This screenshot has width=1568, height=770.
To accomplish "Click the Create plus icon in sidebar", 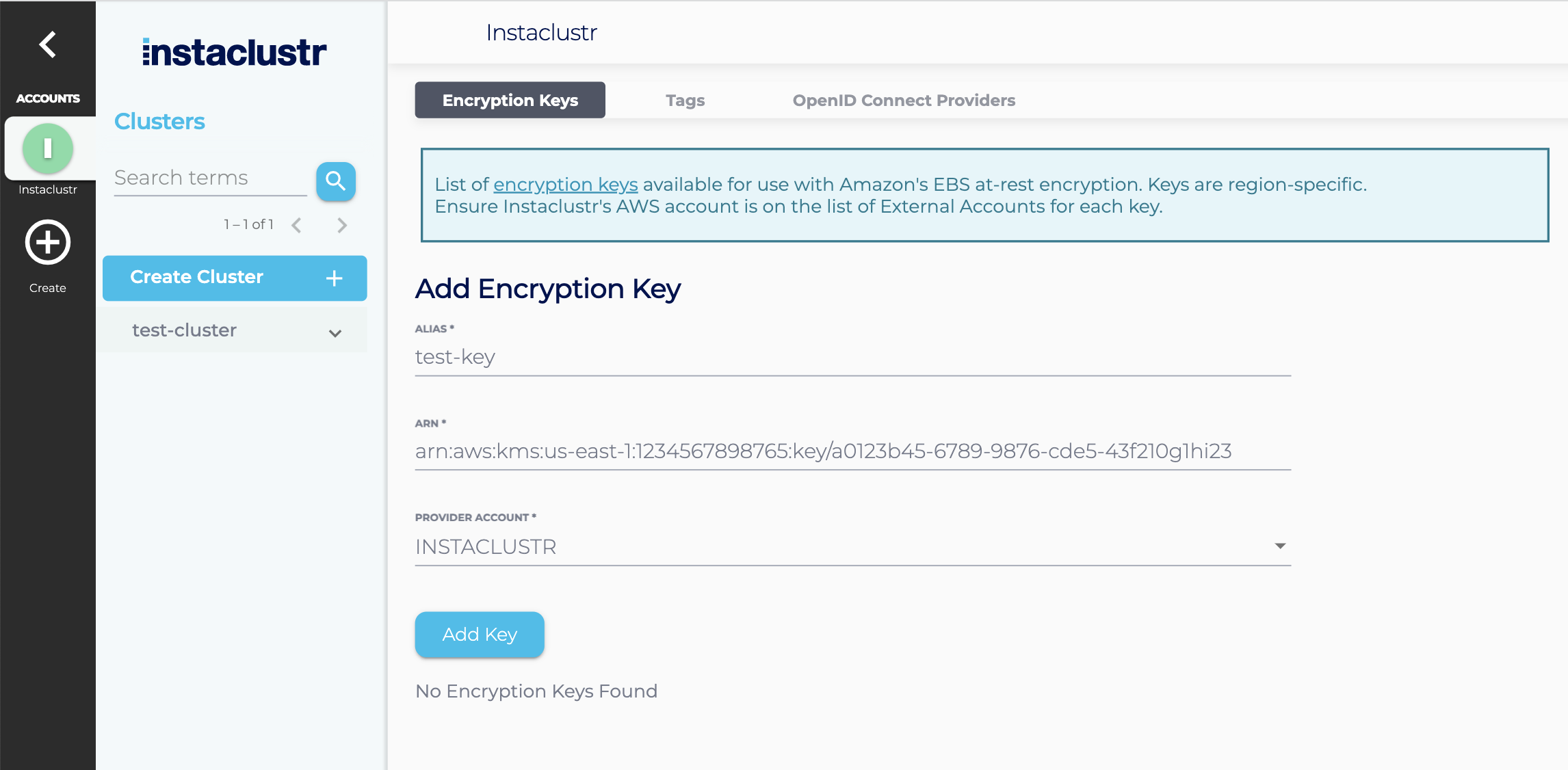I will 47,242.
